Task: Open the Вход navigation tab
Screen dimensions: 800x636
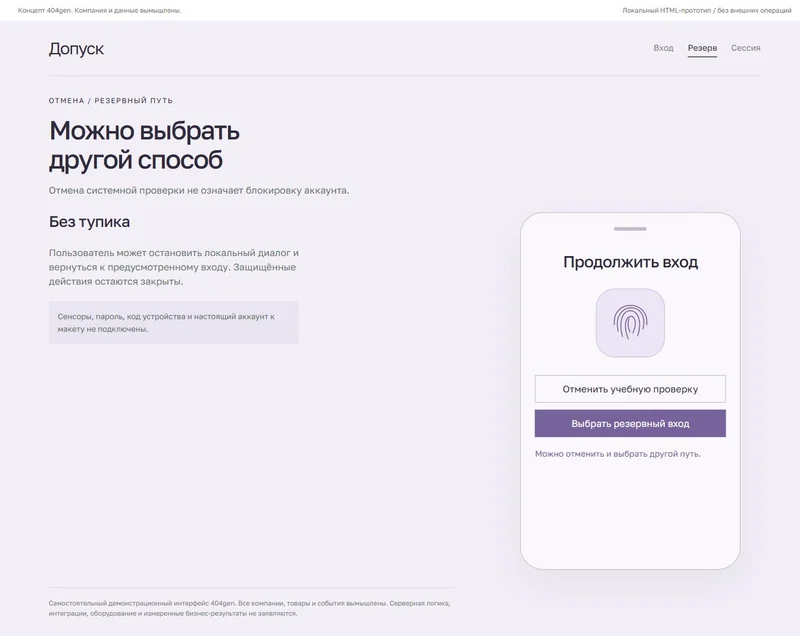Action: tap(663, 48)
